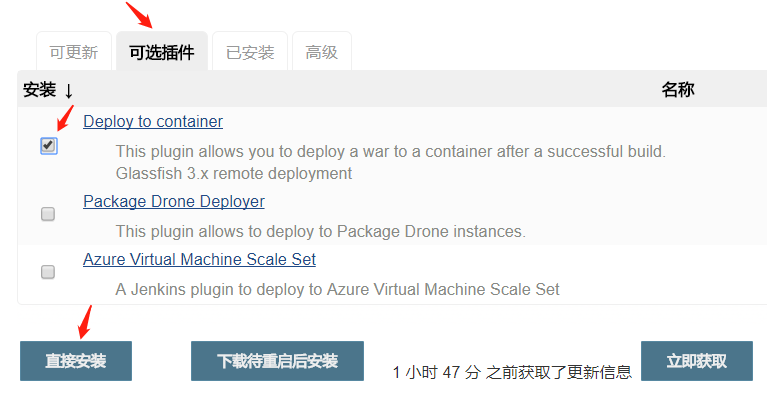Image resolution: width=767 pixels, height=396 pixels.
Task: Click the Package Drone instances description text
Action: pos(320,231)
